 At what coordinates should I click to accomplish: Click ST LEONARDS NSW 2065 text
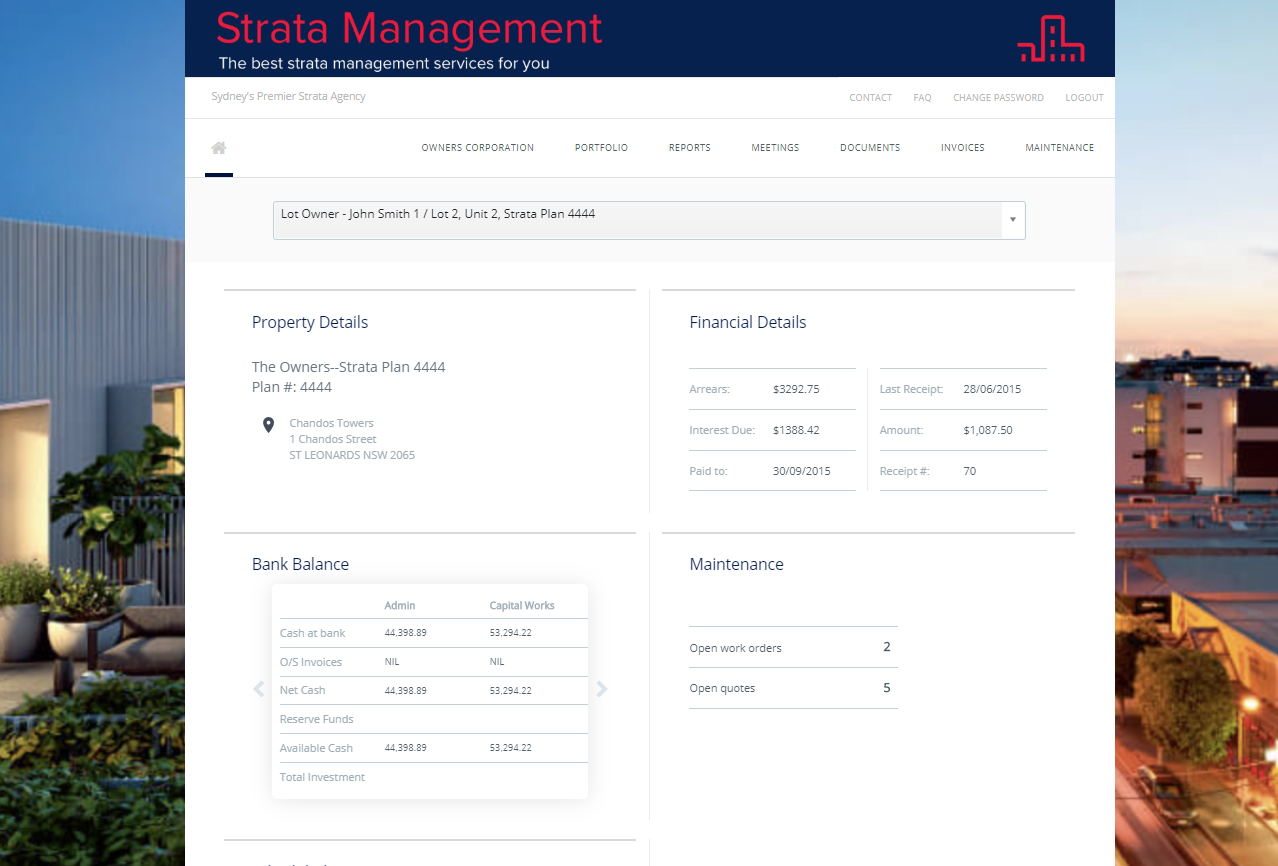click(352, 455)
